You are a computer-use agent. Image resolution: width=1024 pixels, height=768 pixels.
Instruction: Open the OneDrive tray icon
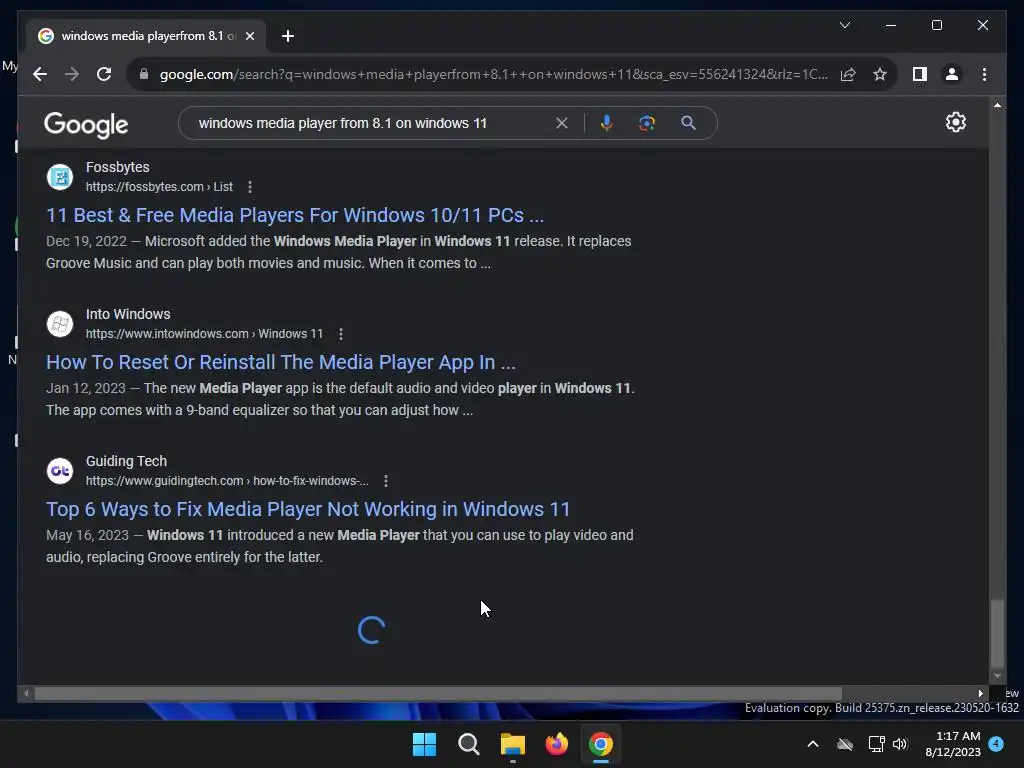point(844,744)
